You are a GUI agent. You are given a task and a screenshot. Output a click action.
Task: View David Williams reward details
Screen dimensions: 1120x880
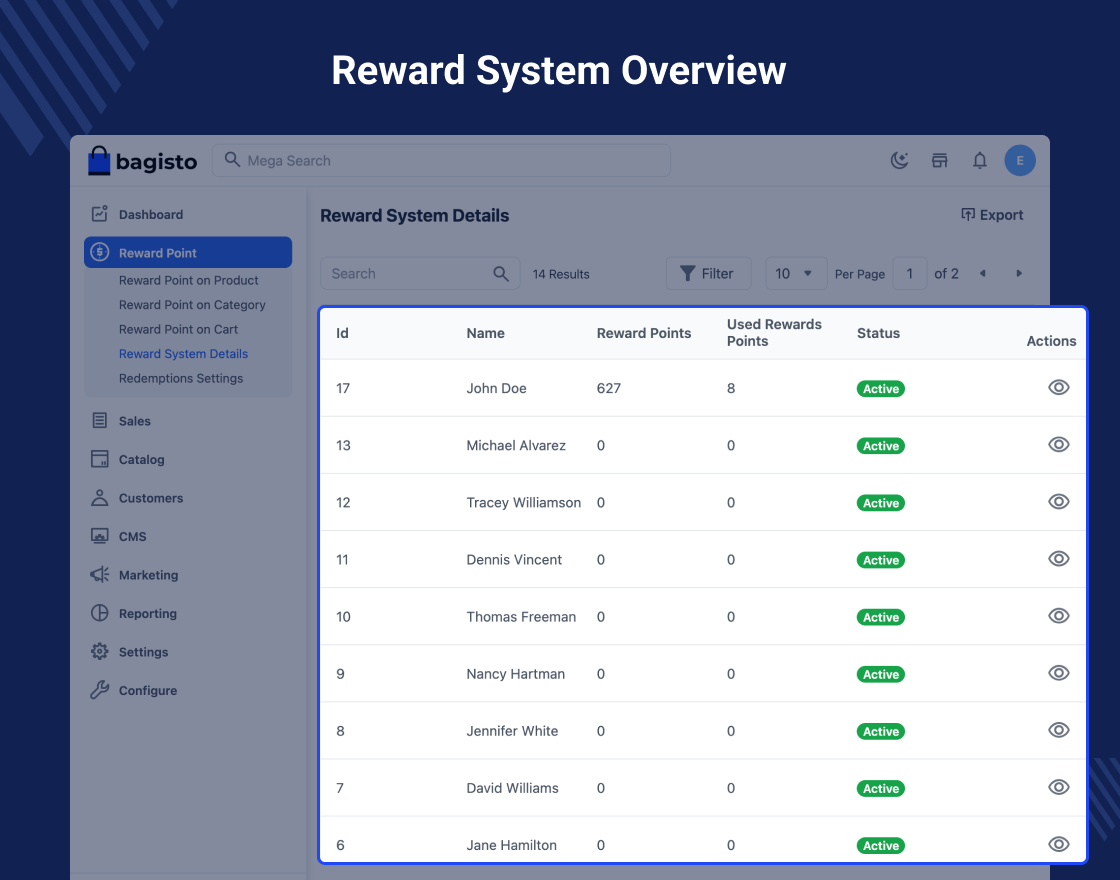[x=1059, y=787]
